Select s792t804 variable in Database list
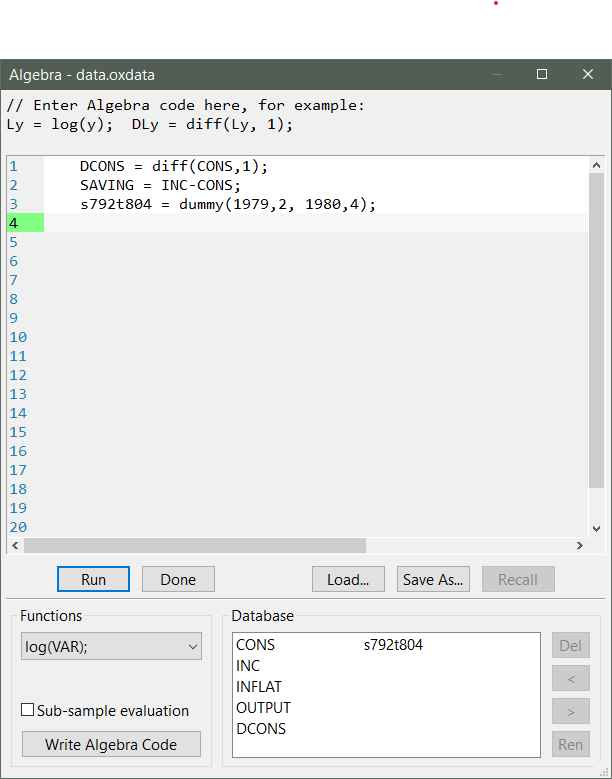 click(393, 645)
